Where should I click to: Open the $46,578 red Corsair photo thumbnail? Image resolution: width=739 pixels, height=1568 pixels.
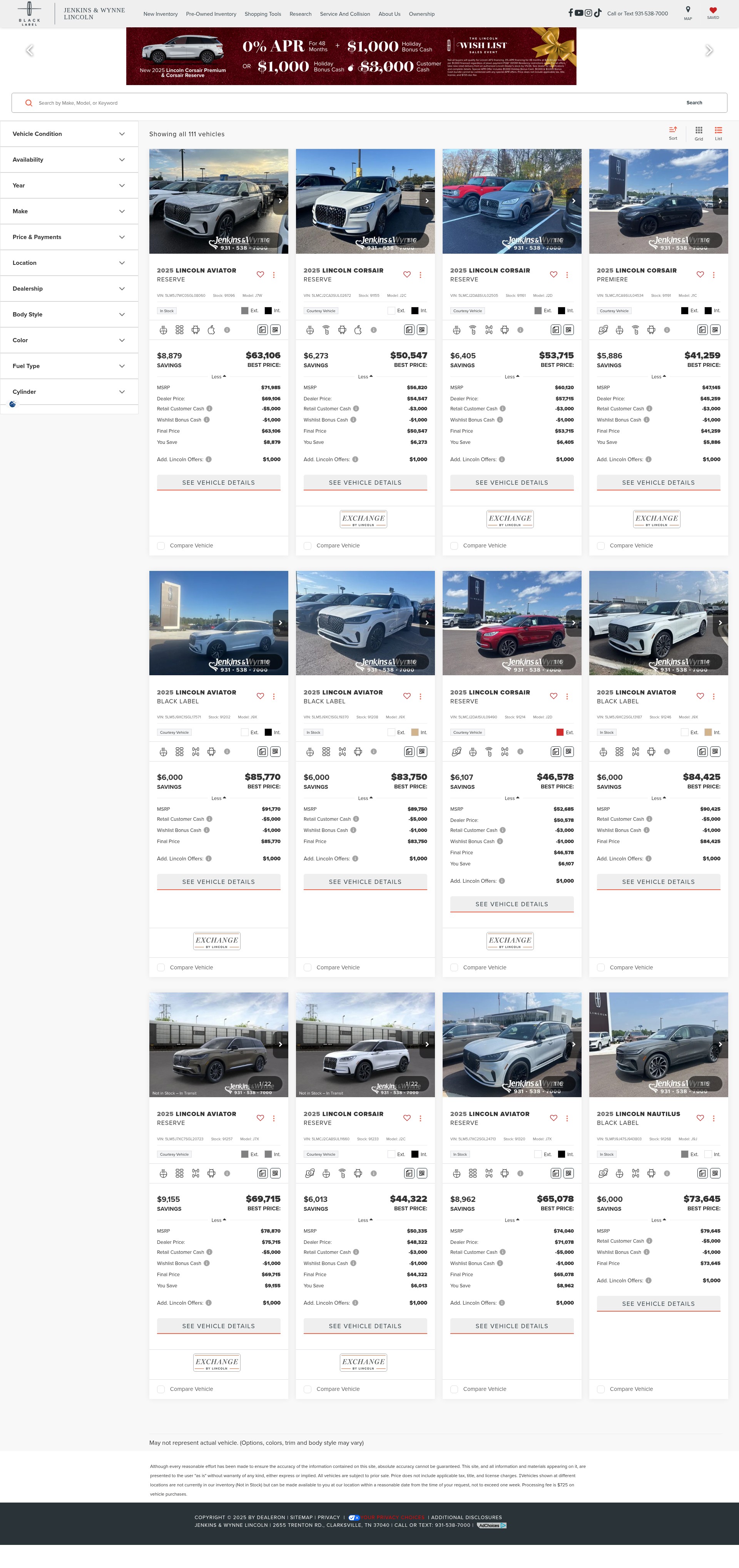point(512,623)
